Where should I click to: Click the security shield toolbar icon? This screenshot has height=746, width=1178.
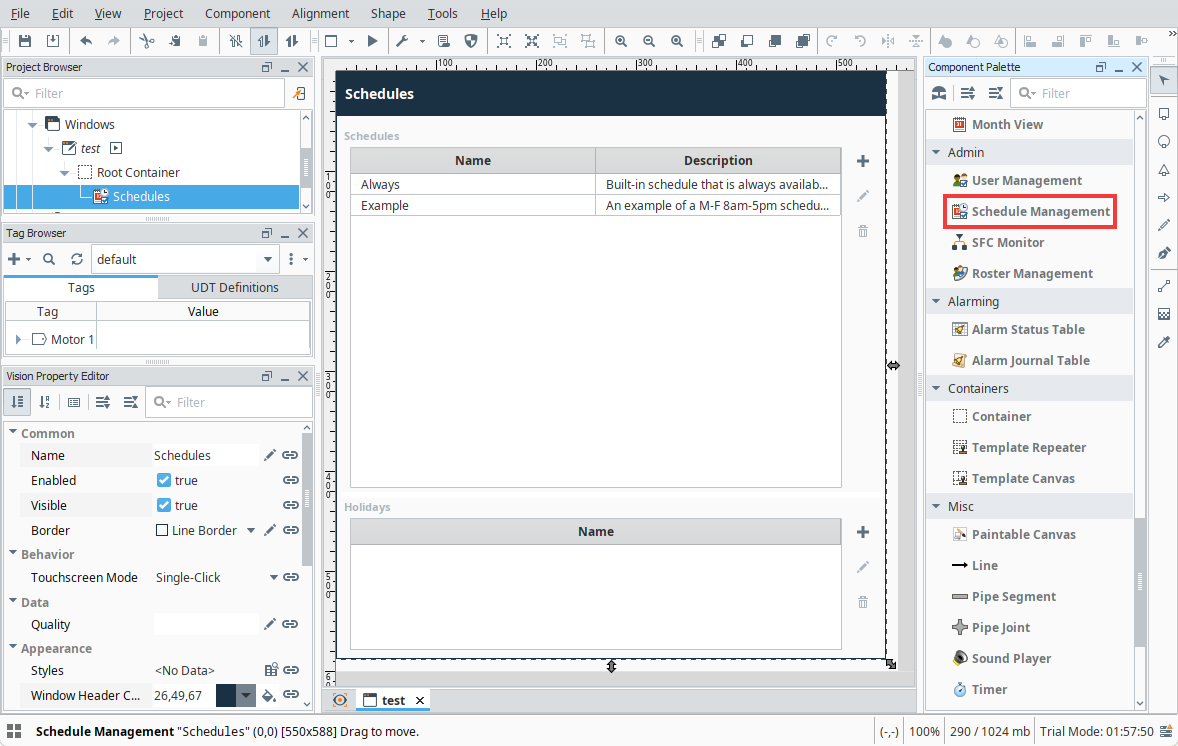471,41
